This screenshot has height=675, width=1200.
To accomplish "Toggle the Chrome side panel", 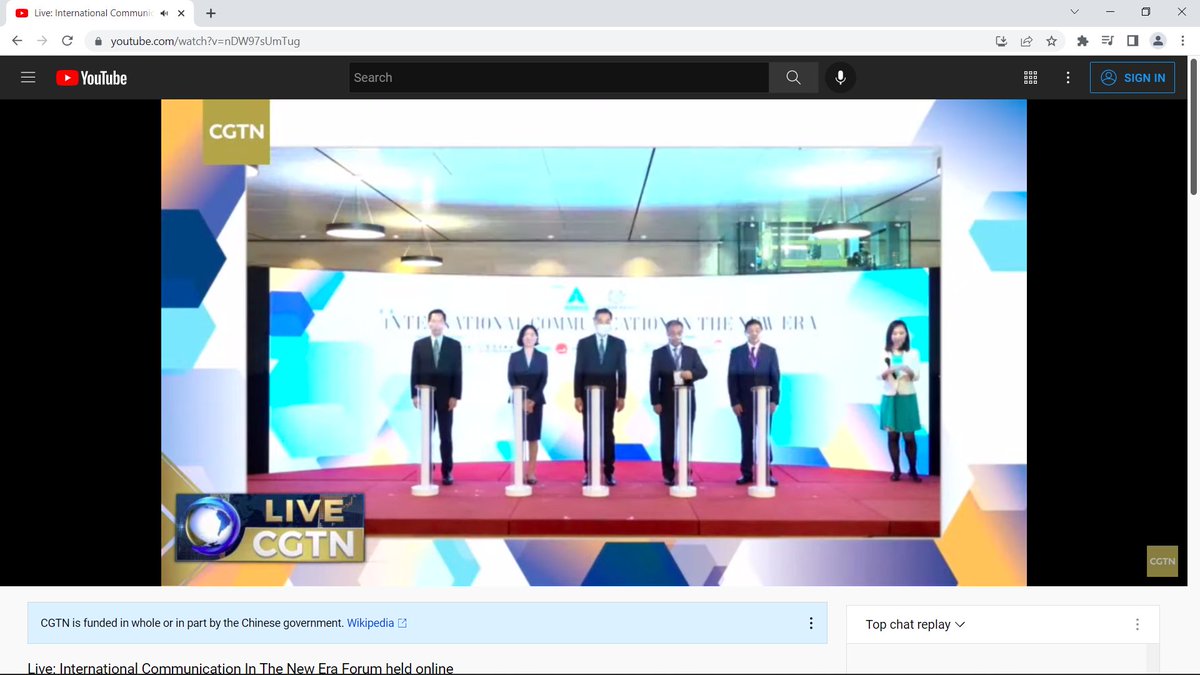I will (1132, 41).
